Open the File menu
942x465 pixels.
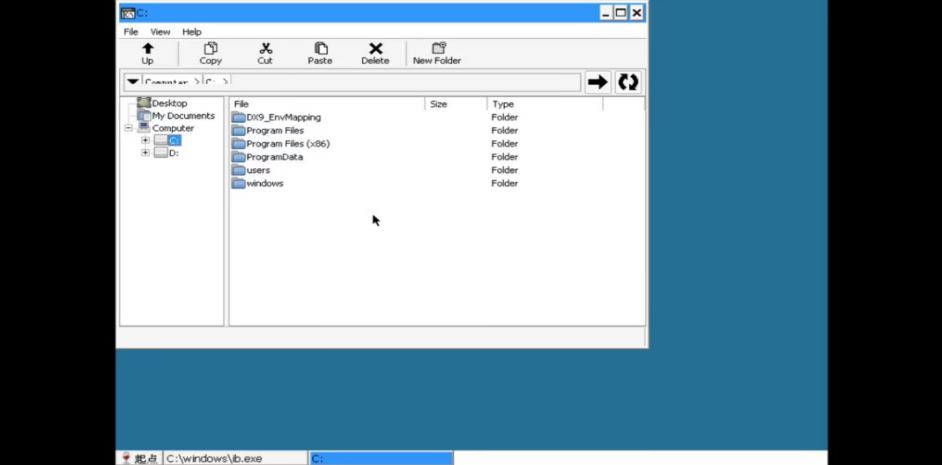click(131, 32)
